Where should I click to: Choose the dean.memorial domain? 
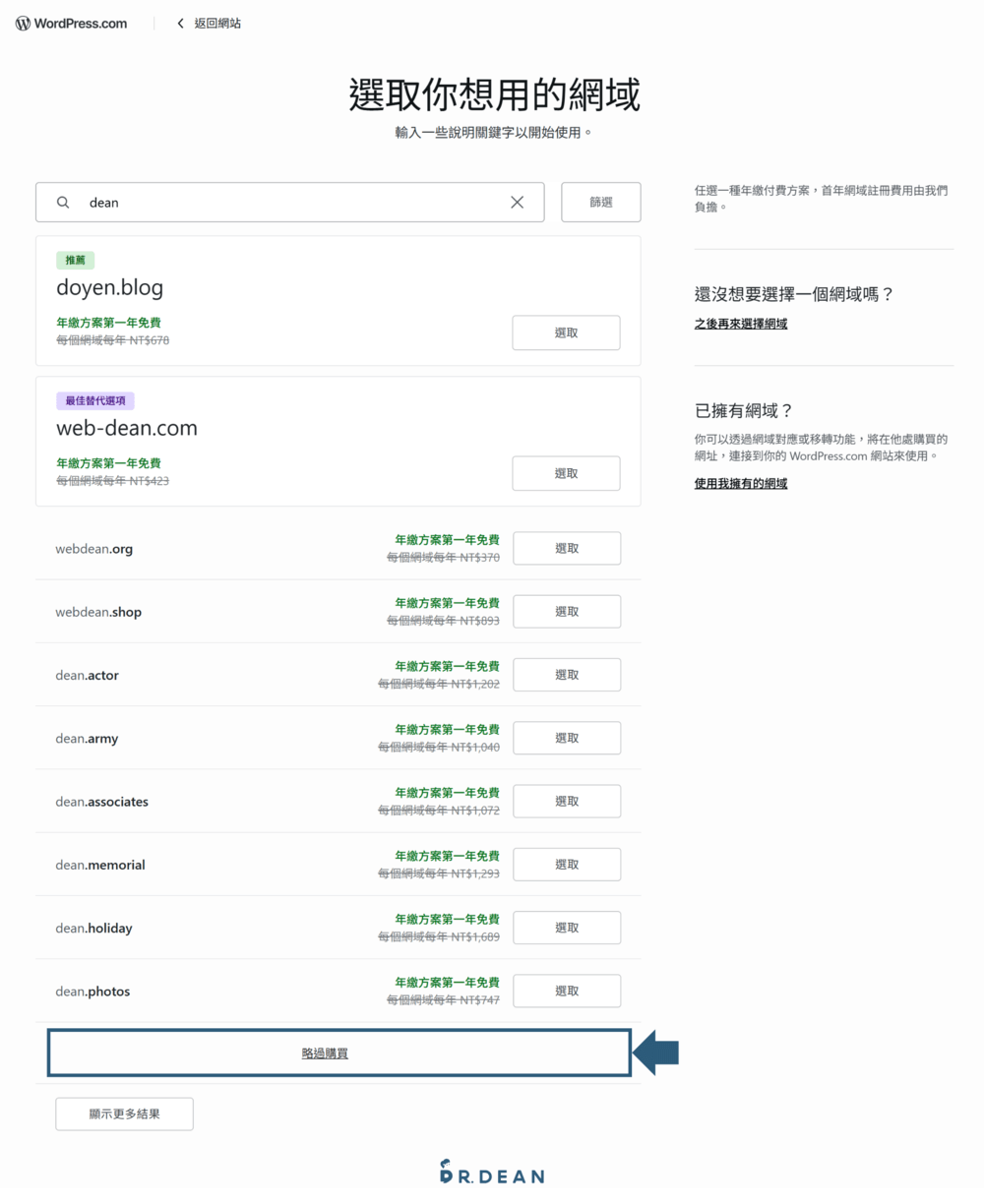click(x=566, y=864)
